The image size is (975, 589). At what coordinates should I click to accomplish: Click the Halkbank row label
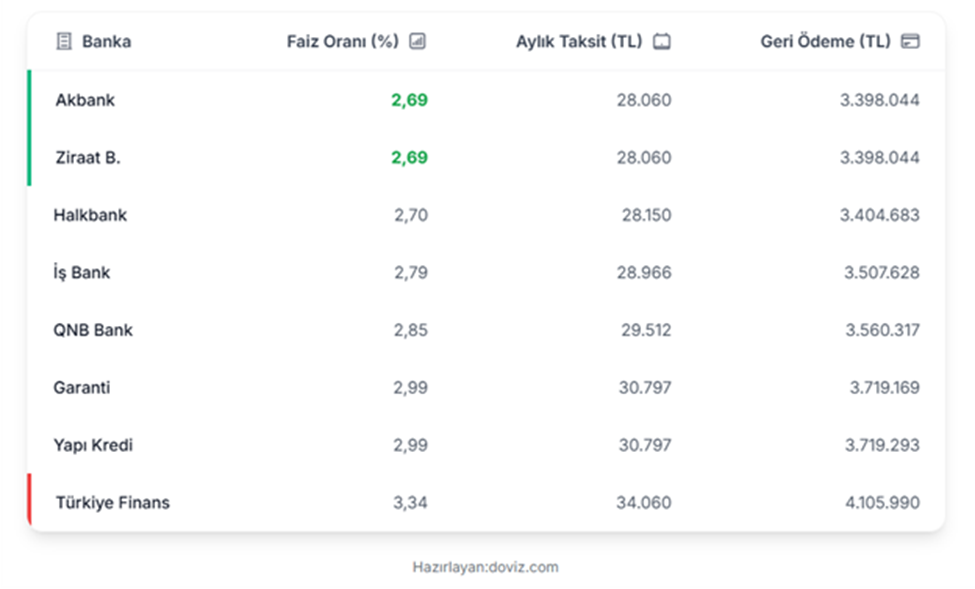(x=90, y=215)
